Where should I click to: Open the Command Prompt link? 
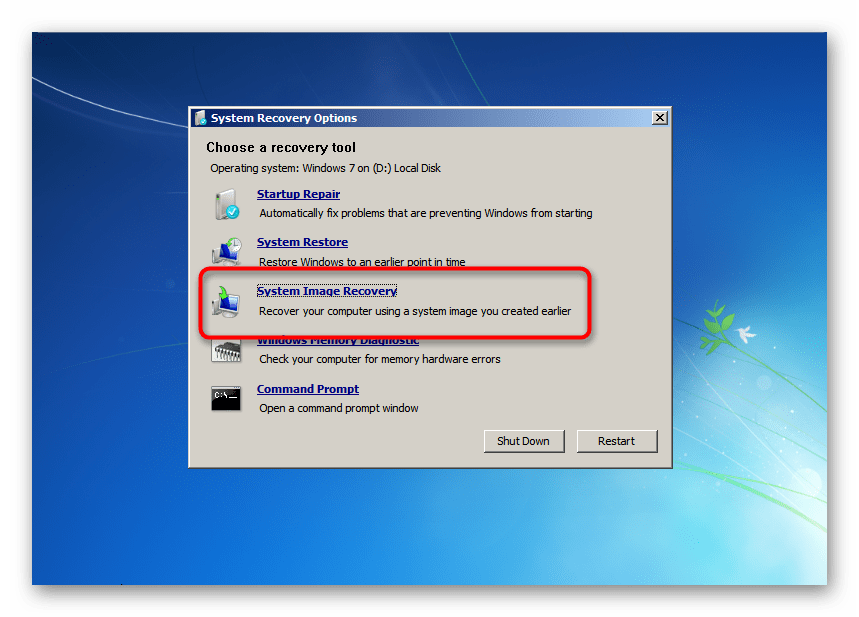coord(307,389)
